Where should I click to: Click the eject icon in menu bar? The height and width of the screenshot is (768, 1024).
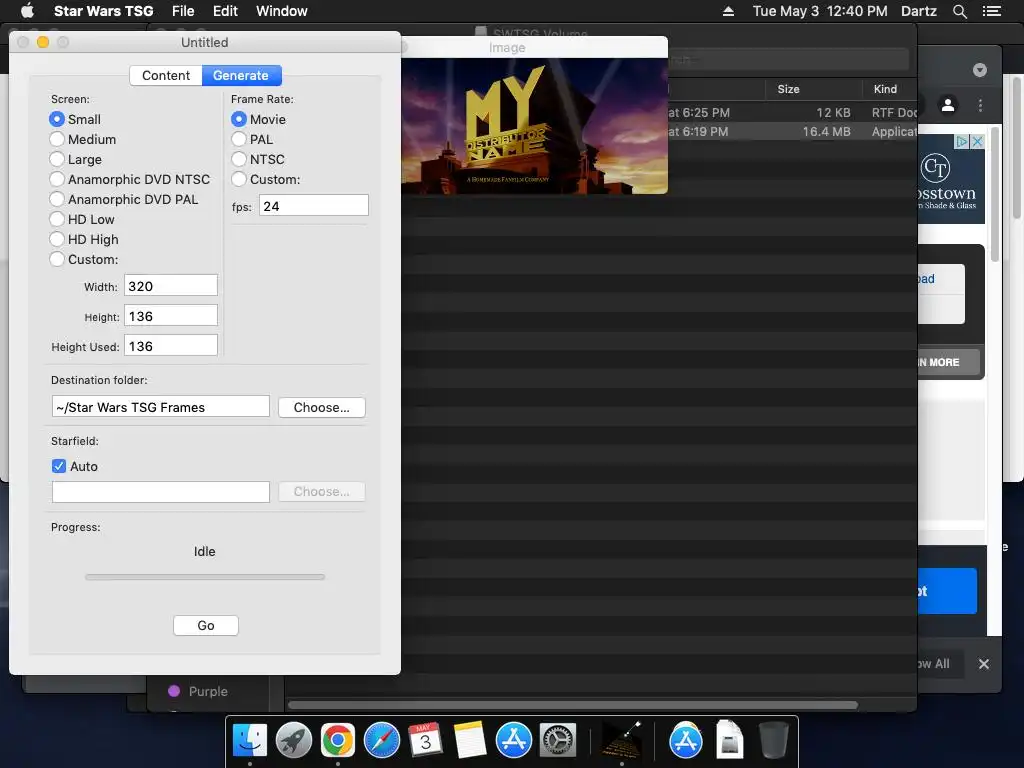(x=728, y=11)
